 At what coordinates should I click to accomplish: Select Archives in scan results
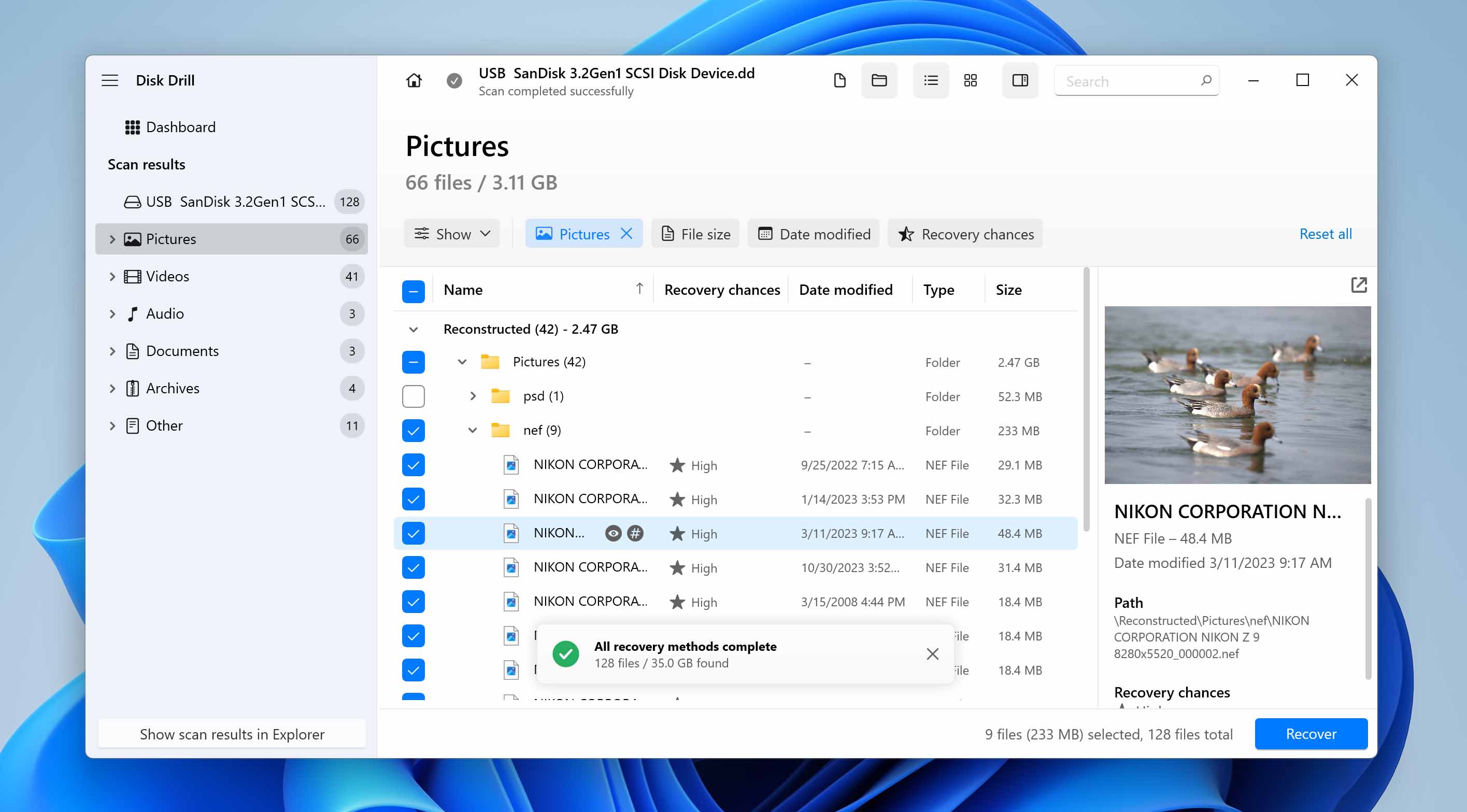[231, 388]
